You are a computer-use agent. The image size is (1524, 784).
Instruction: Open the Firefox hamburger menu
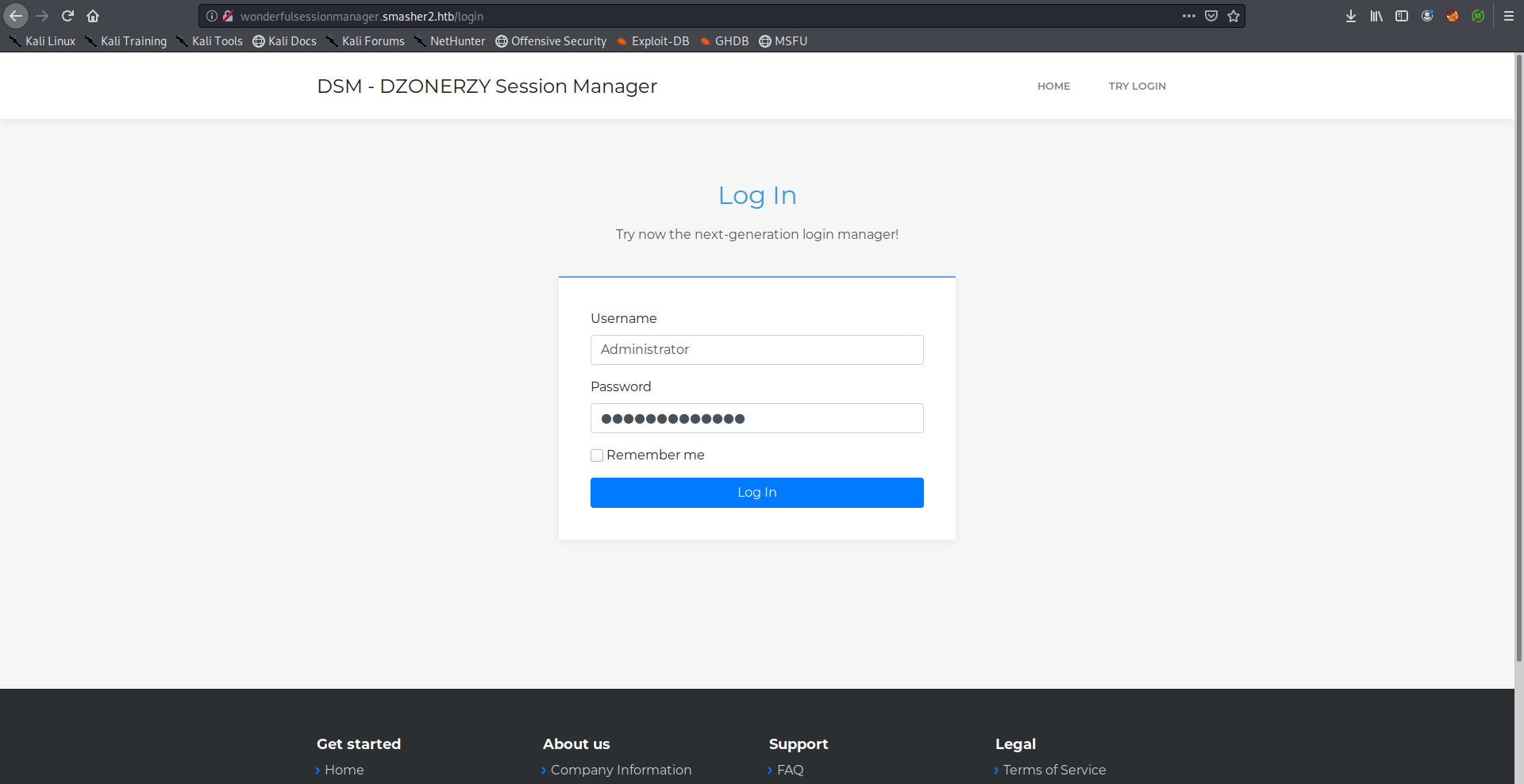(x=1509, y=16)
